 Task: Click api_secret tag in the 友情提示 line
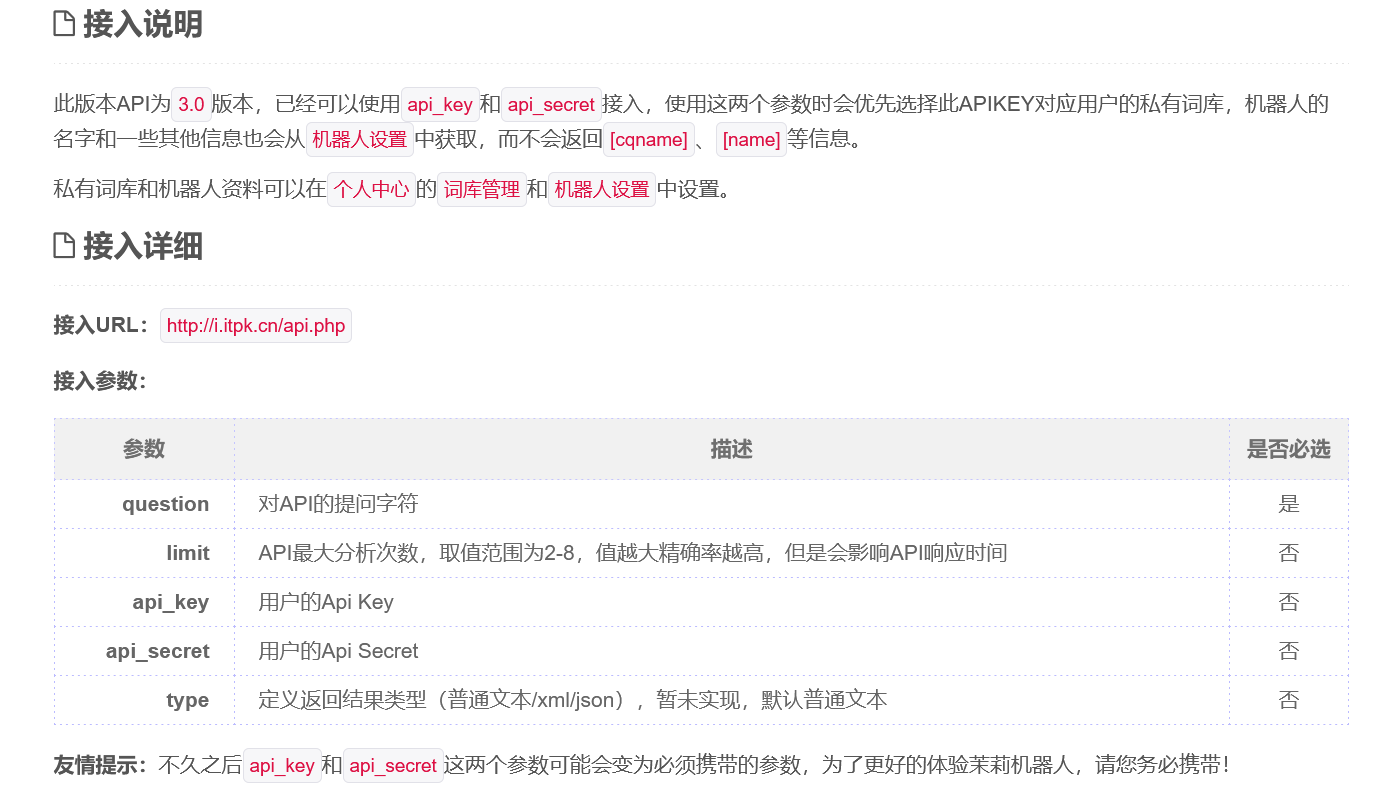pyautogui.click(x=393, y=766)
